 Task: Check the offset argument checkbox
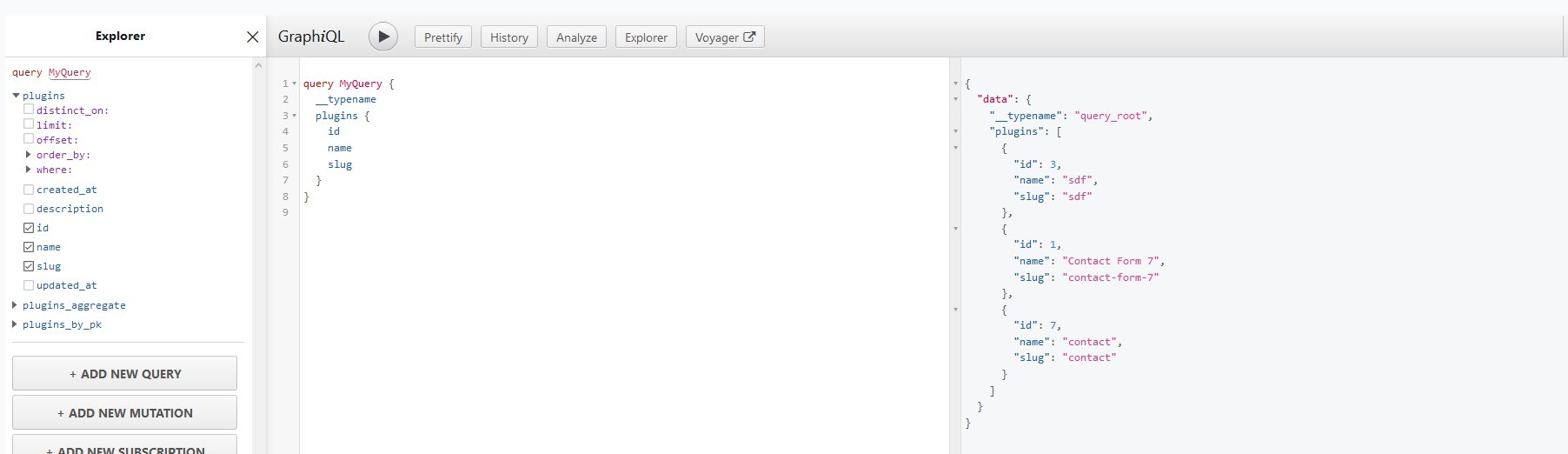pos(29,139)
